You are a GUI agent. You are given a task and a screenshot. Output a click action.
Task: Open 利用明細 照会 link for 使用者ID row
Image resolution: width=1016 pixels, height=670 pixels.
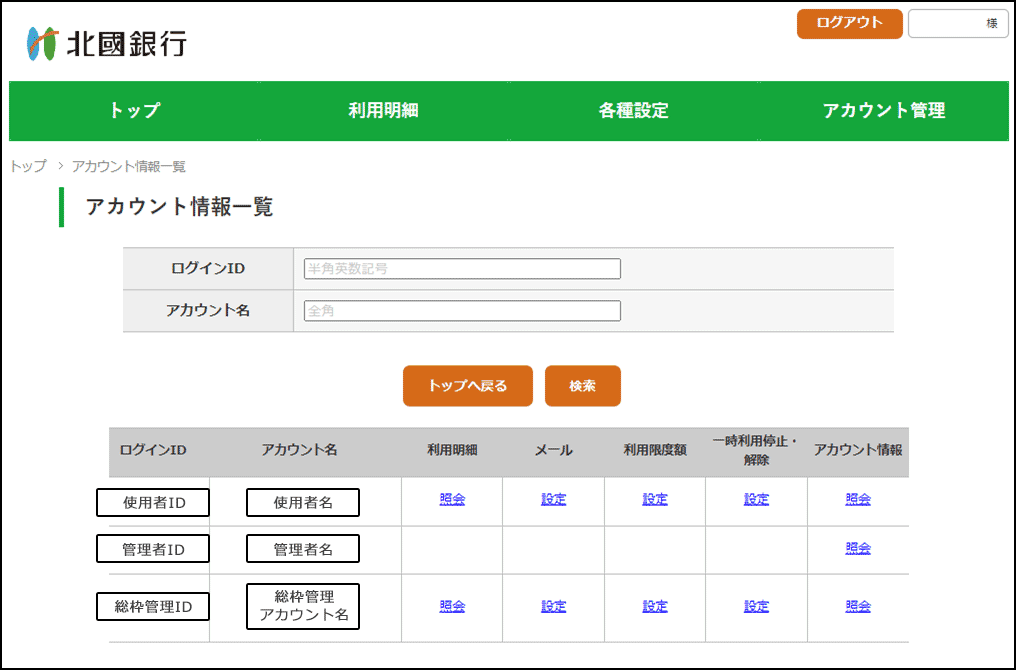point(452,499)
